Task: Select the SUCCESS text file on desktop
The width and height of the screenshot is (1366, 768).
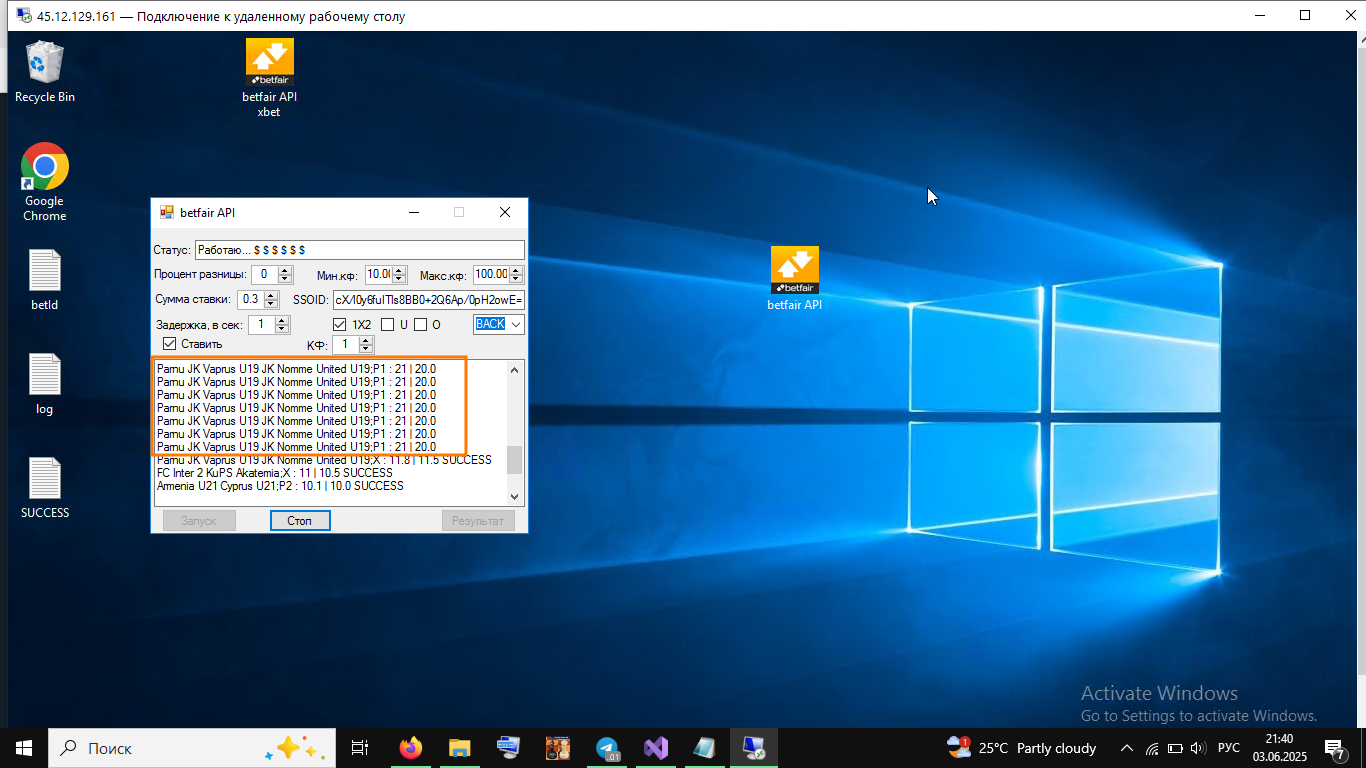Action: pyautogui.click(x=44, y=488)
